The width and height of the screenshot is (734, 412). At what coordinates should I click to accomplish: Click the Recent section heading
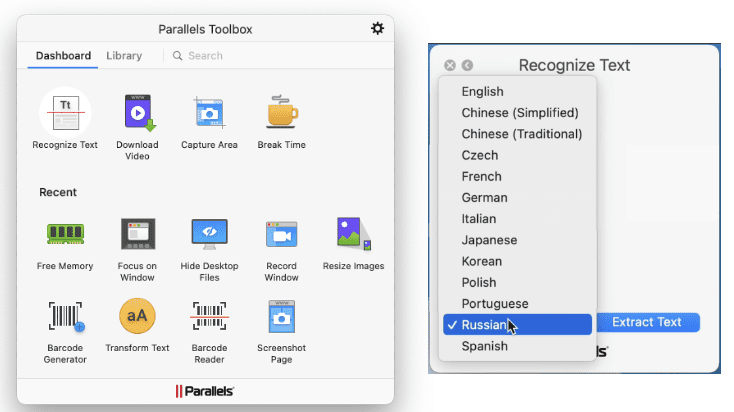tap(58, 192)
